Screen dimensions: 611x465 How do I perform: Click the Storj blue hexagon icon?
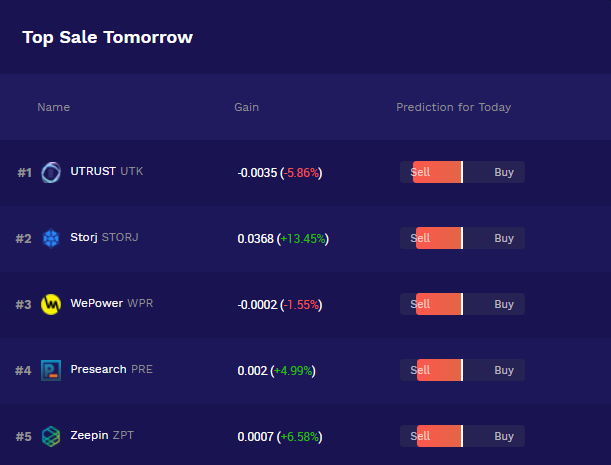click(x=51, y=238)
